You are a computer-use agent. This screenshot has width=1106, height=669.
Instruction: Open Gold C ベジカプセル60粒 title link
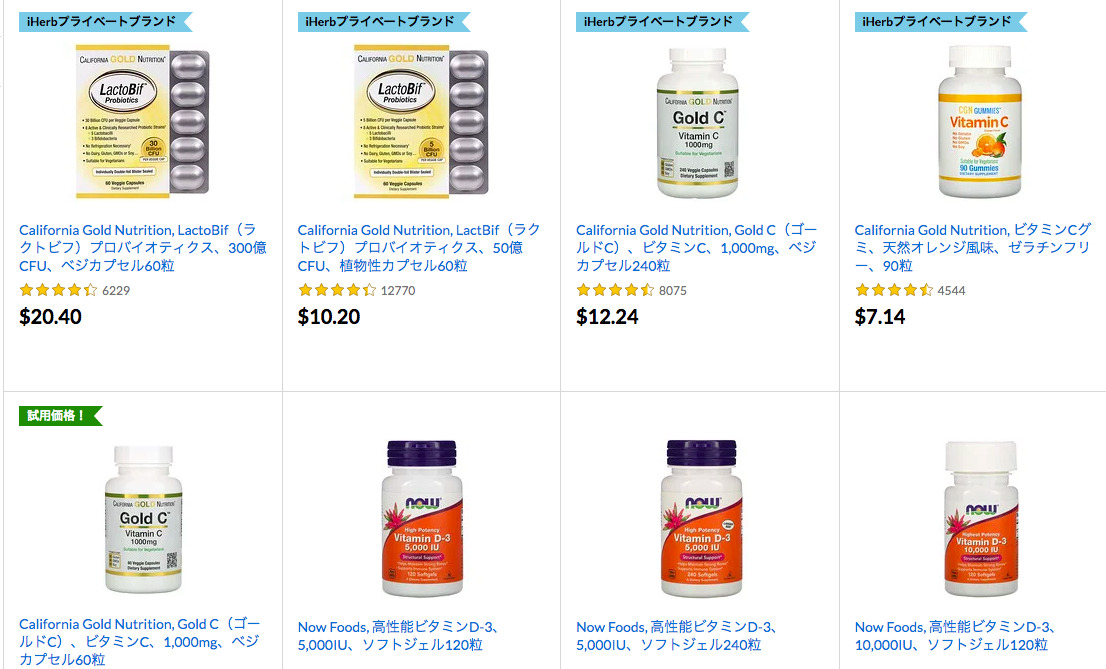click(x=140, y=641)
